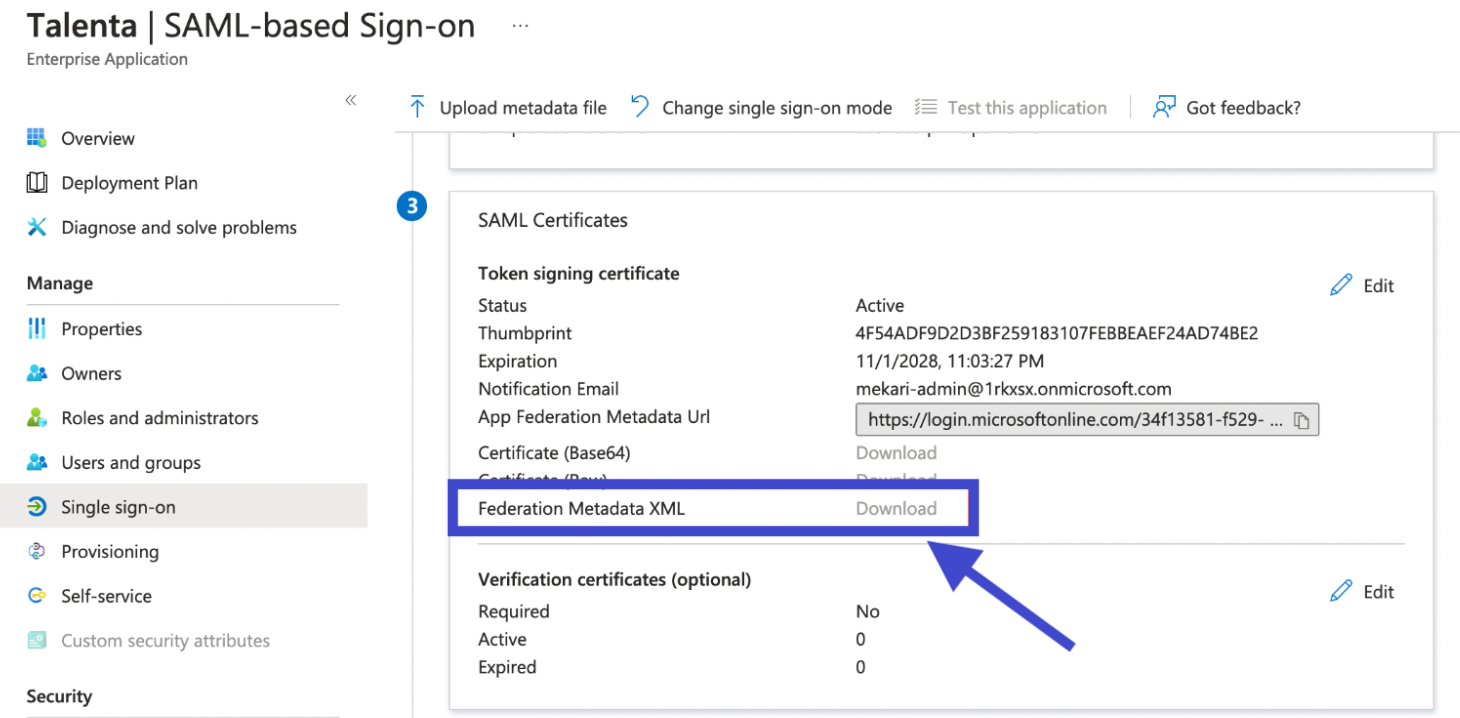Click the Security section header
The image size is (1460, 718).
tap(59, 696)
